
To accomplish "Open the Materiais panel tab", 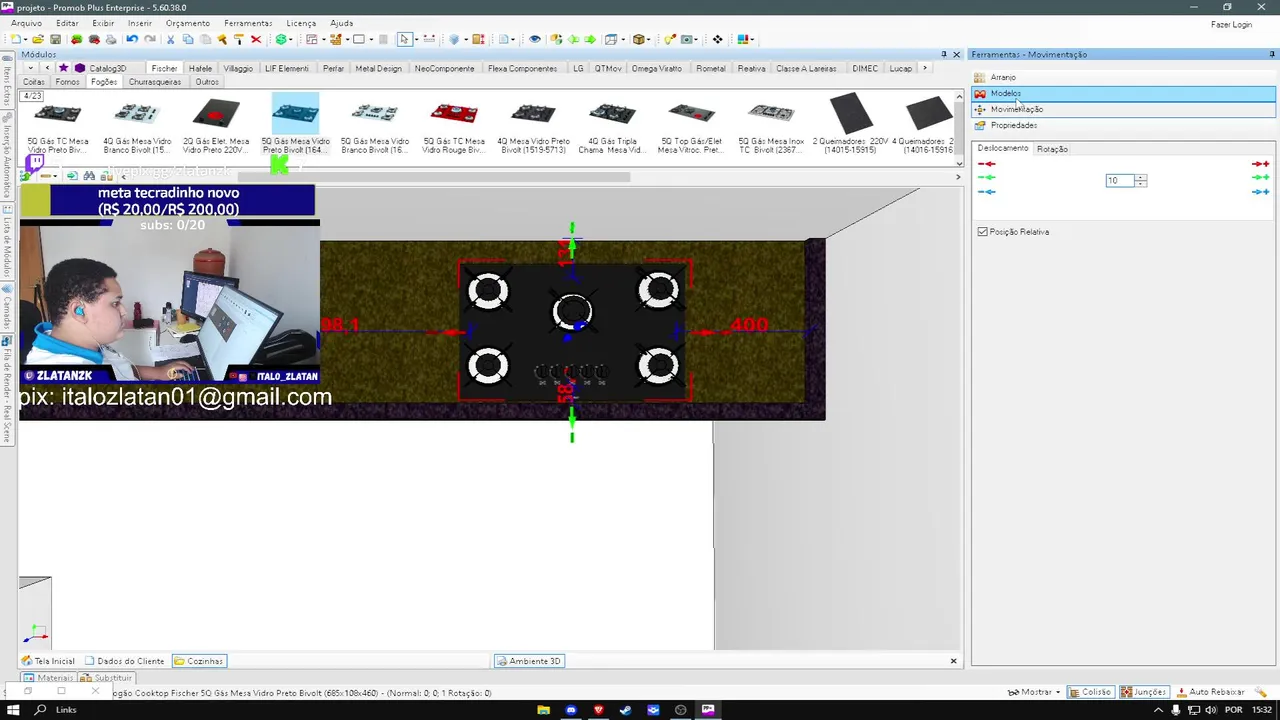I will (49, 678).
